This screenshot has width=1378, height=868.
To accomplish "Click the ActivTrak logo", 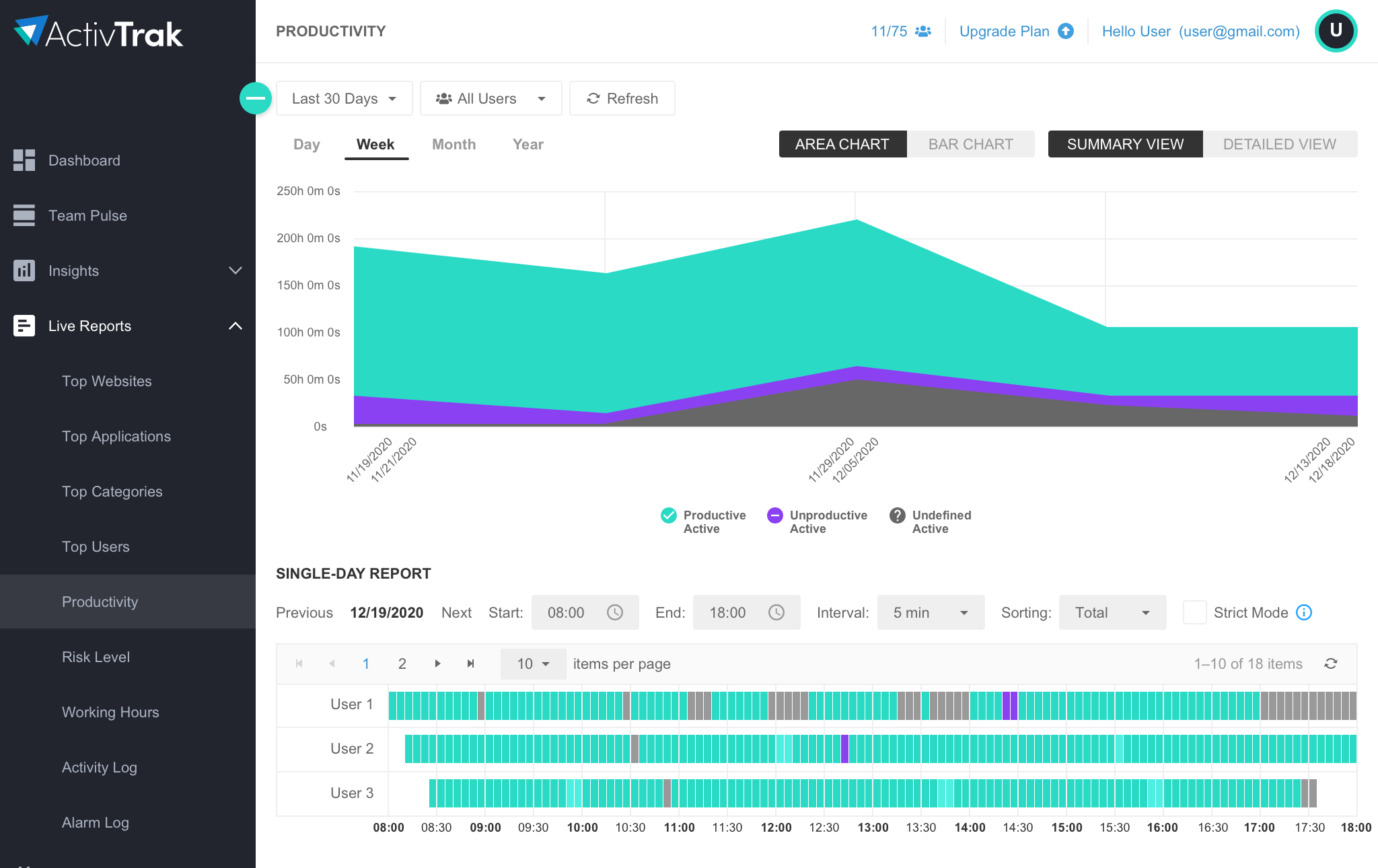I will point(98,31).
